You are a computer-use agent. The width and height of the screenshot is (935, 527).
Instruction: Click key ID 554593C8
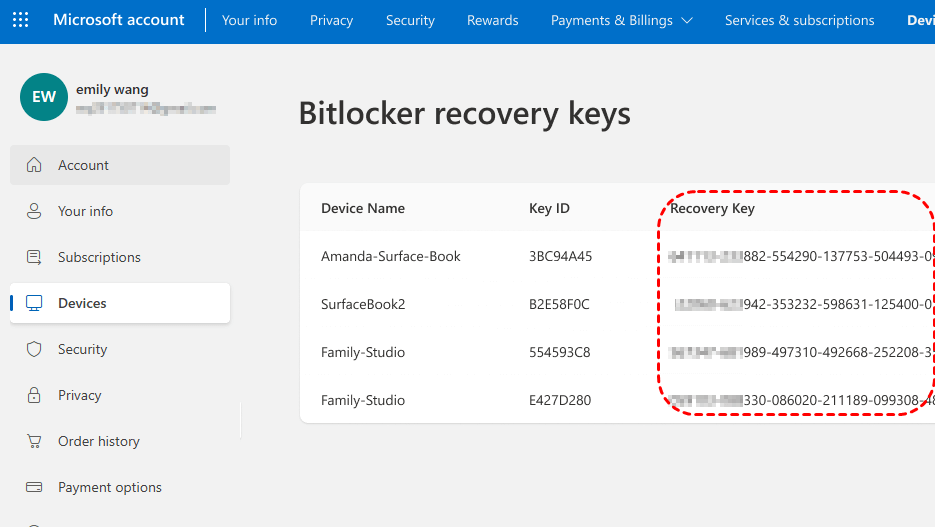point(559,352)
